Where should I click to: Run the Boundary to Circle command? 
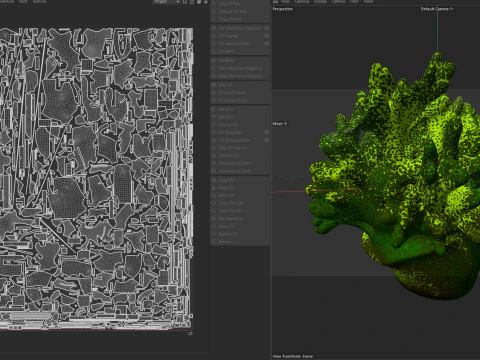click(240, 163)
